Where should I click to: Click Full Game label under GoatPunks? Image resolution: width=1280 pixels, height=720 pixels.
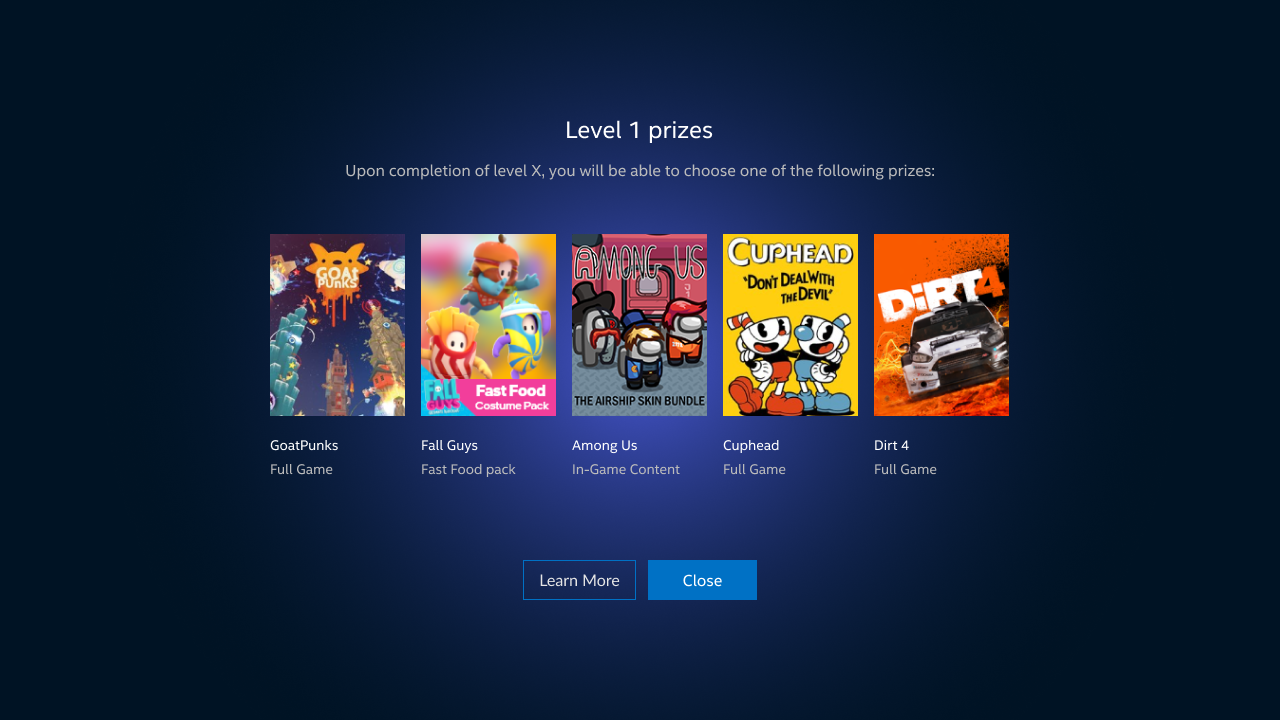click(x=301, y=469)
